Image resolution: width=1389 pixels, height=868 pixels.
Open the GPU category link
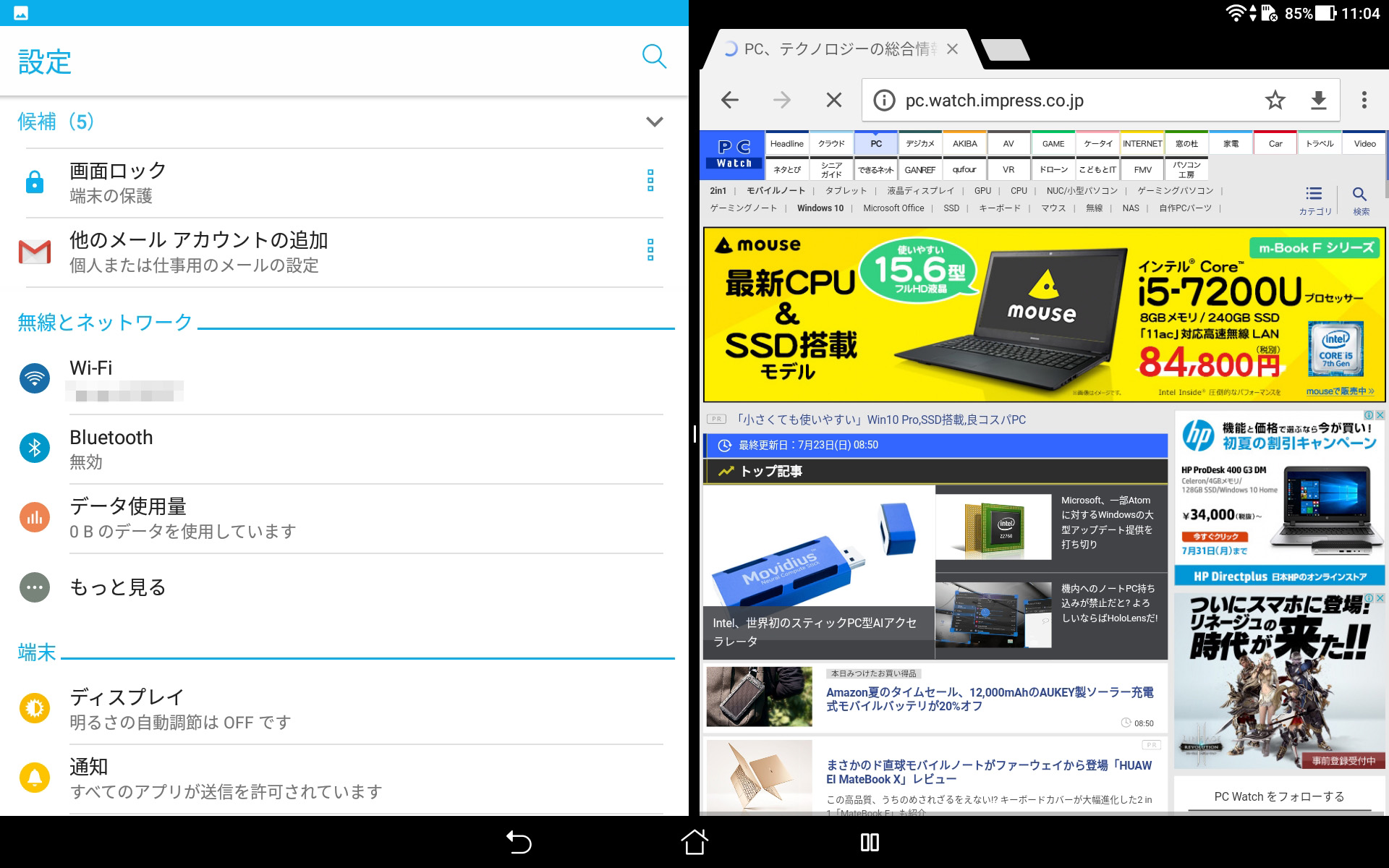(x=982, y=191)
